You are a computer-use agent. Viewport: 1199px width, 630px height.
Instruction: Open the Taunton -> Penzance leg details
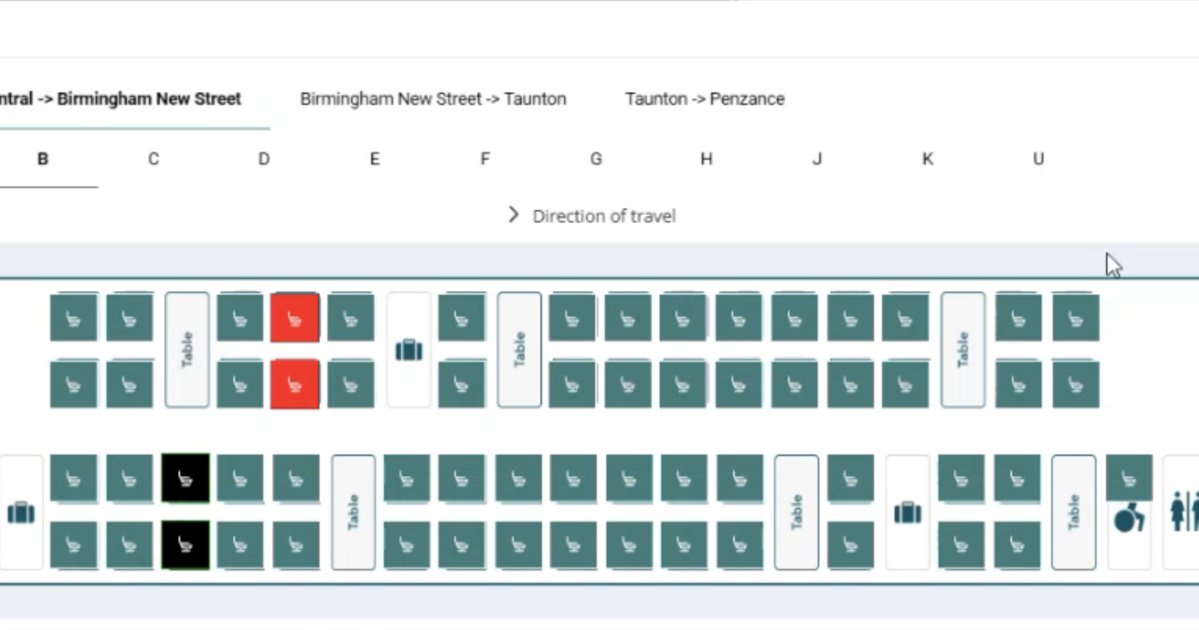pyautogui.click(x=704, y=98)
